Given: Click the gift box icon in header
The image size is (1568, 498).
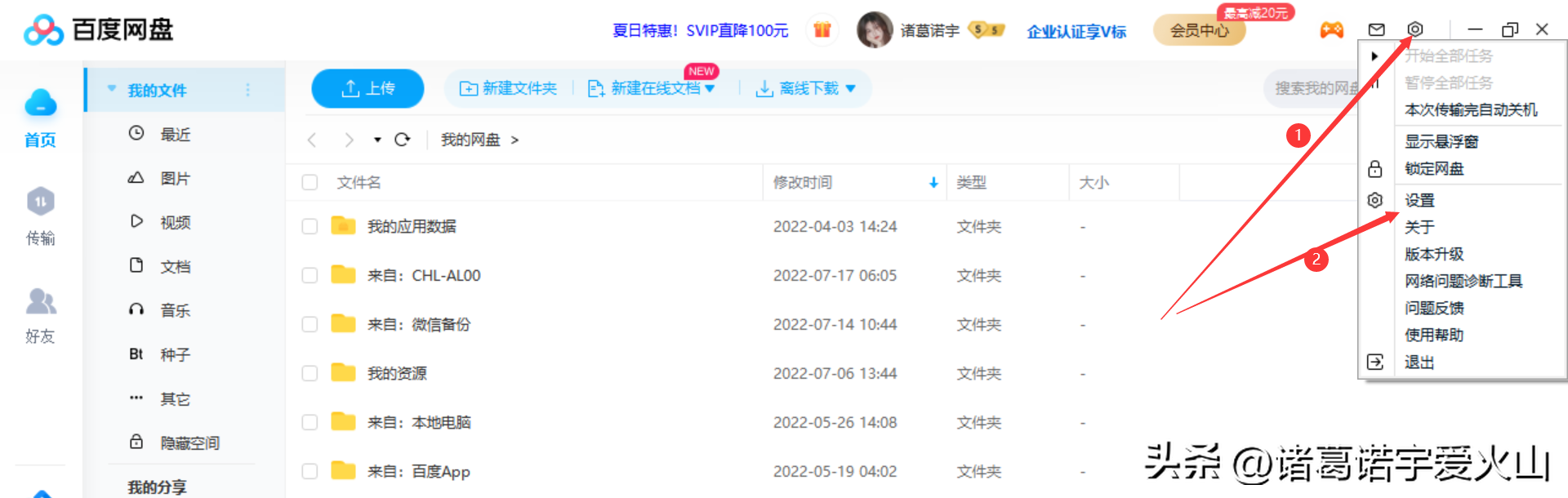Looking at the screenshot, I should pyautogui.click(x=822, y=30).
